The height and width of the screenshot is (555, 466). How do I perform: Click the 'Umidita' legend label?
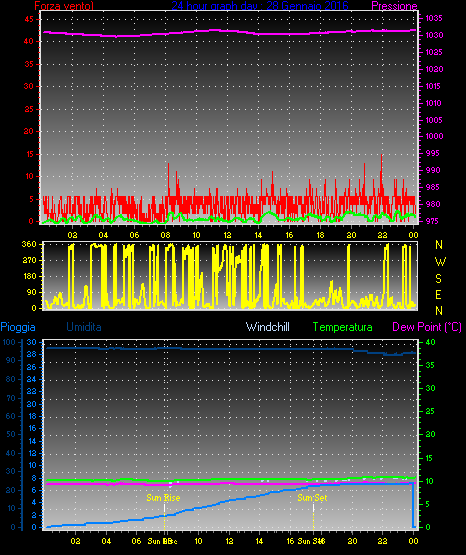pos(84,327)
